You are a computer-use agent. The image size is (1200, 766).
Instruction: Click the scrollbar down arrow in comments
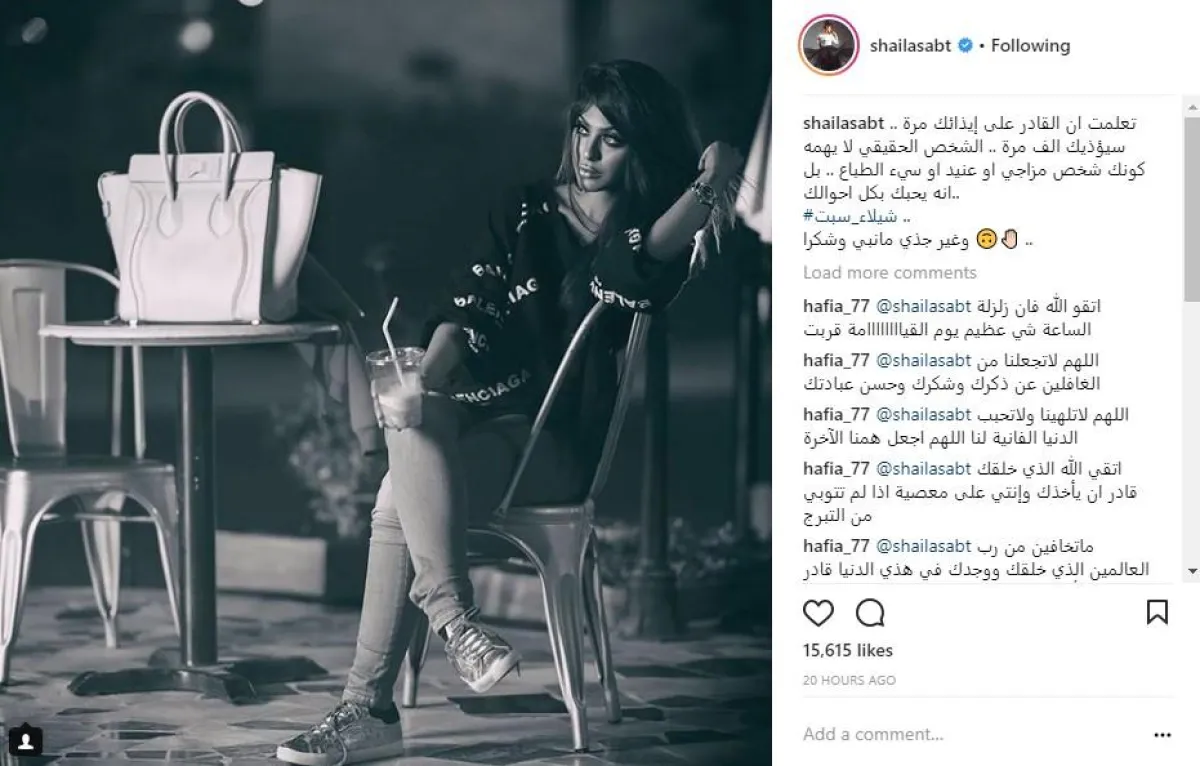tap(1191, 572)
